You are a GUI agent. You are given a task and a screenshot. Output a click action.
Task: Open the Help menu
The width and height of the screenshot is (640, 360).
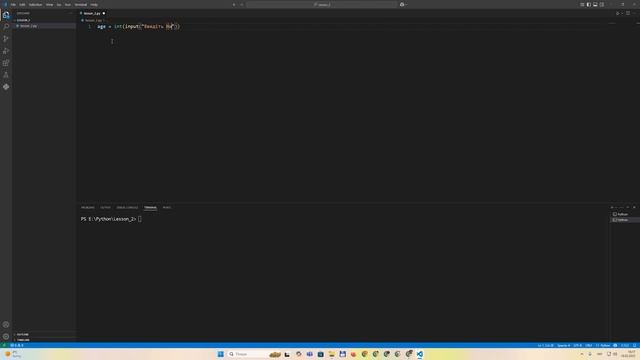[x=94, y=4]
